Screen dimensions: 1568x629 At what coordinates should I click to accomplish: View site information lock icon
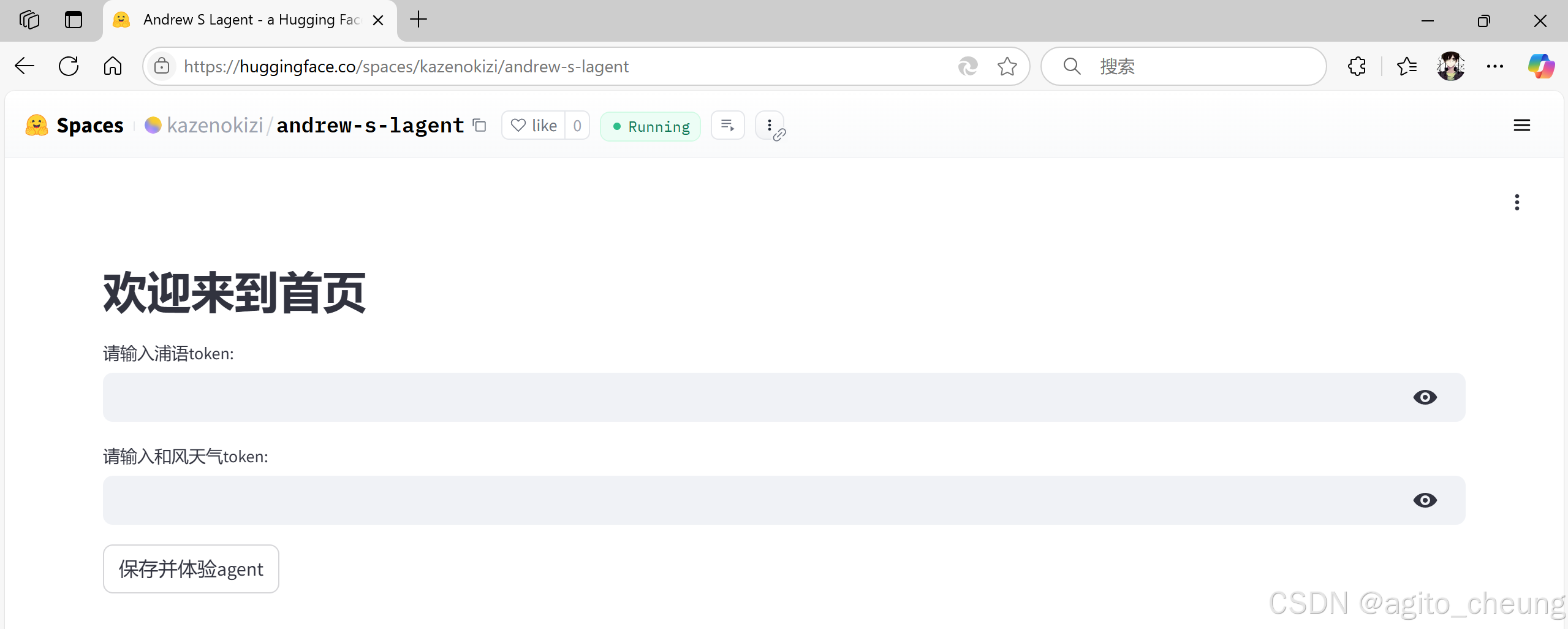pos(162,66)
